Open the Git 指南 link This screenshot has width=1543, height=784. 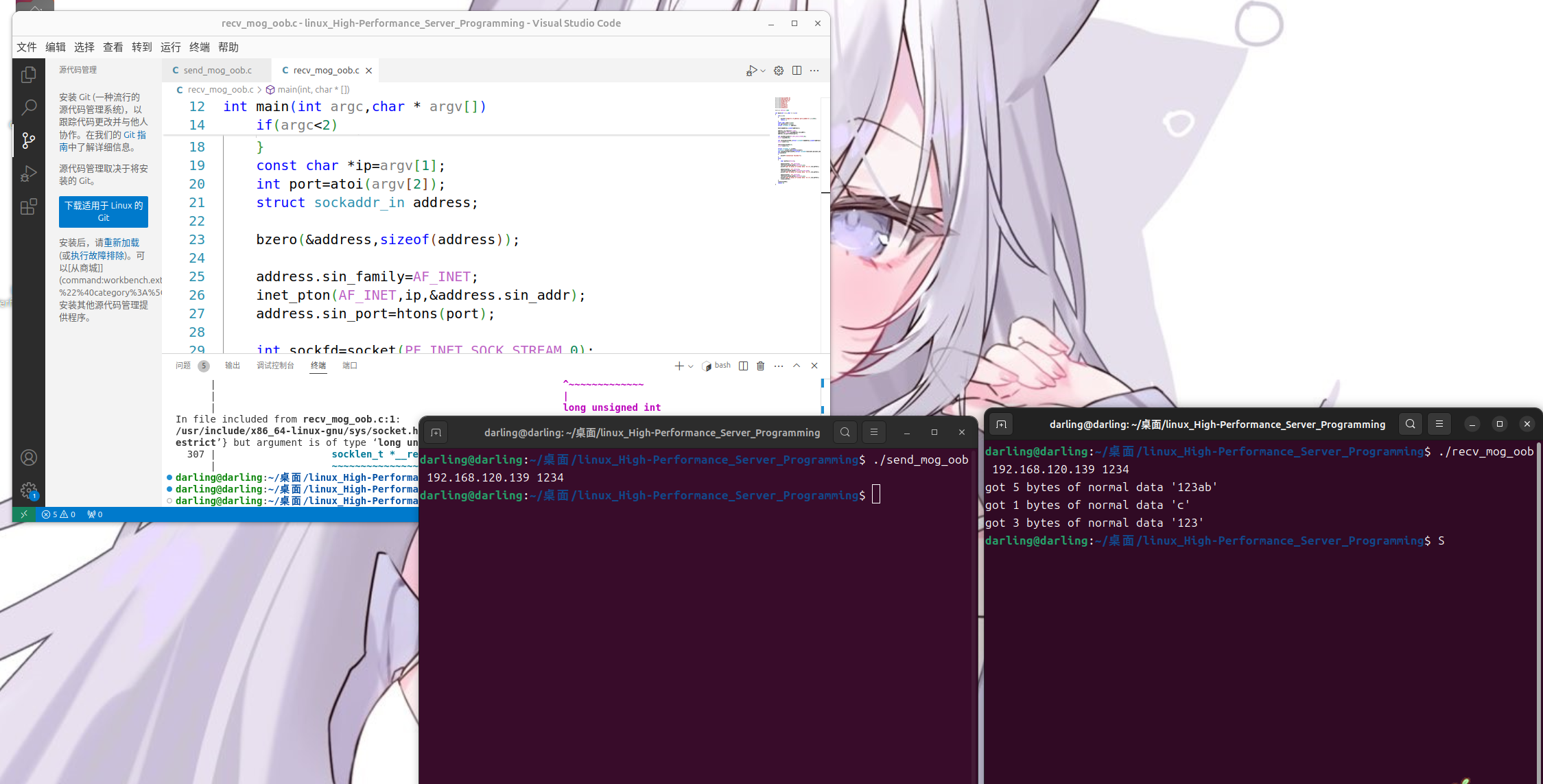(134, 135)
